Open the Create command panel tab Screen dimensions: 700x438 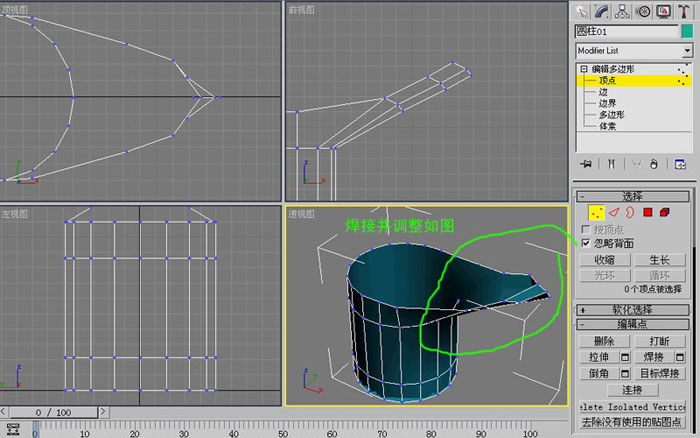pyautogui.click(x=581, y=12)
